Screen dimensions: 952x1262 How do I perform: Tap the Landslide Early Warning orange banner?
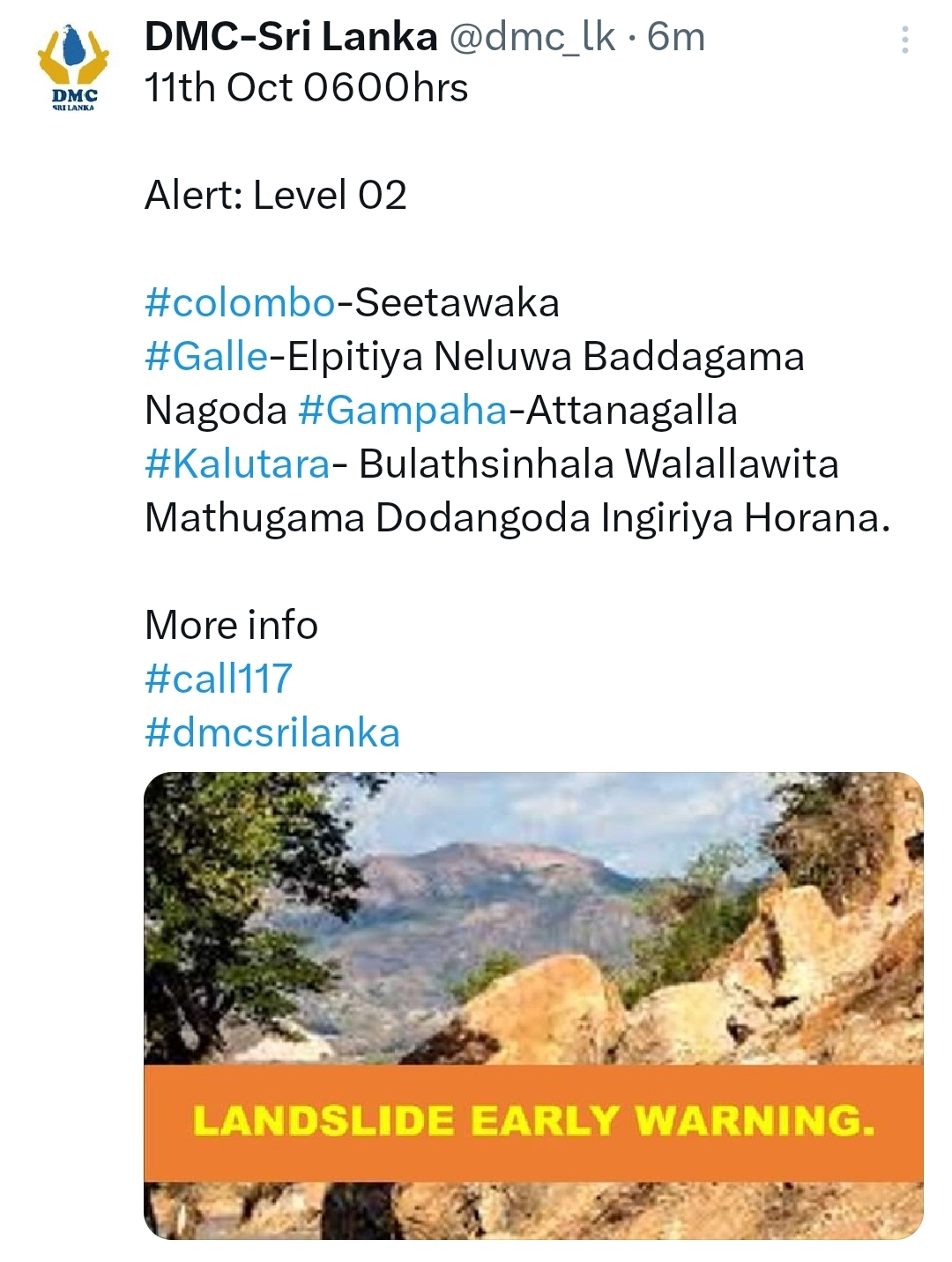(533, 1122)
